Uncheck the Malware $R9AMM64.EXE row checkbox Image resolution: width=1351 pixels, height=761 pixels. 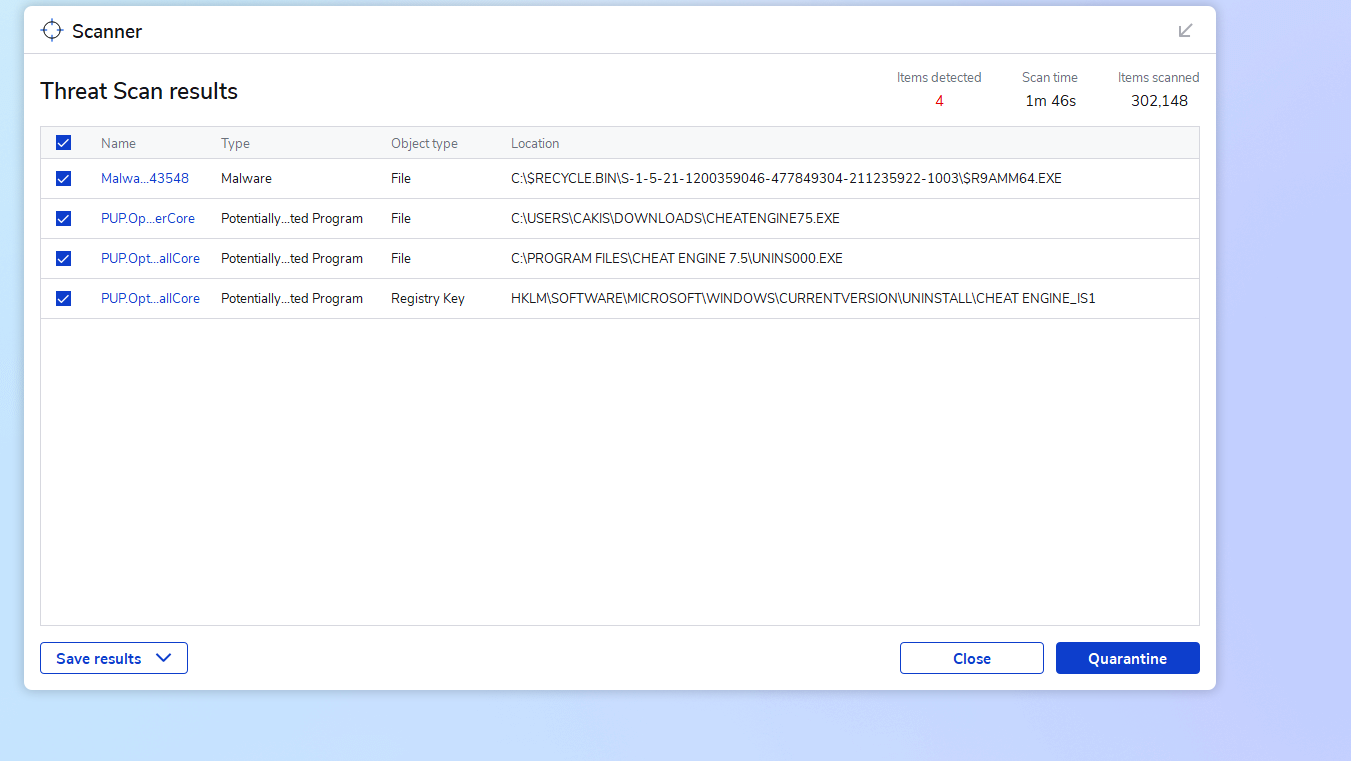63,178
